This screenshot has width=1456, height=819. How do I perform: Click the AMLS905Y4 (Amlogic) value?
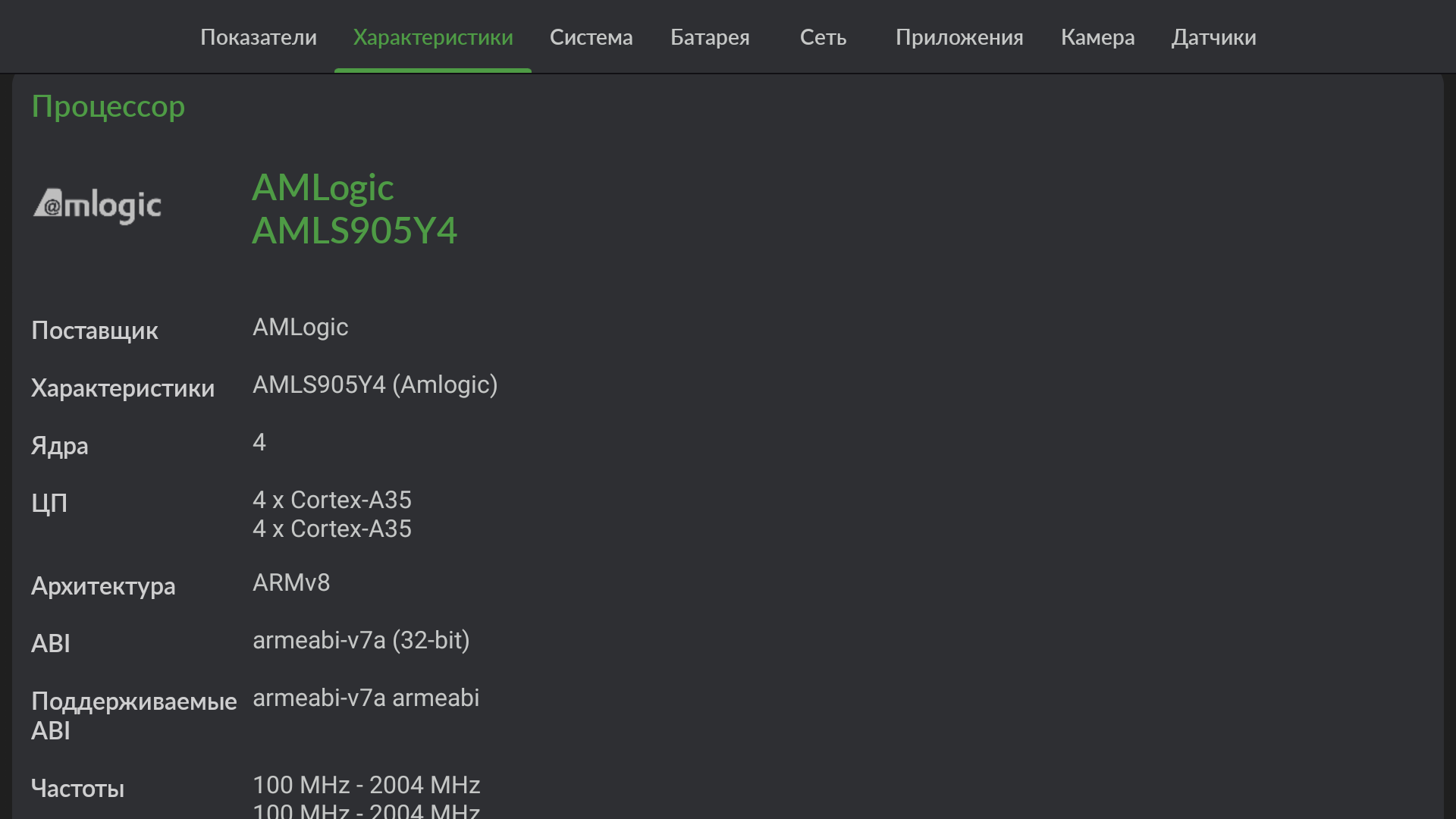(x=375, y=385)
